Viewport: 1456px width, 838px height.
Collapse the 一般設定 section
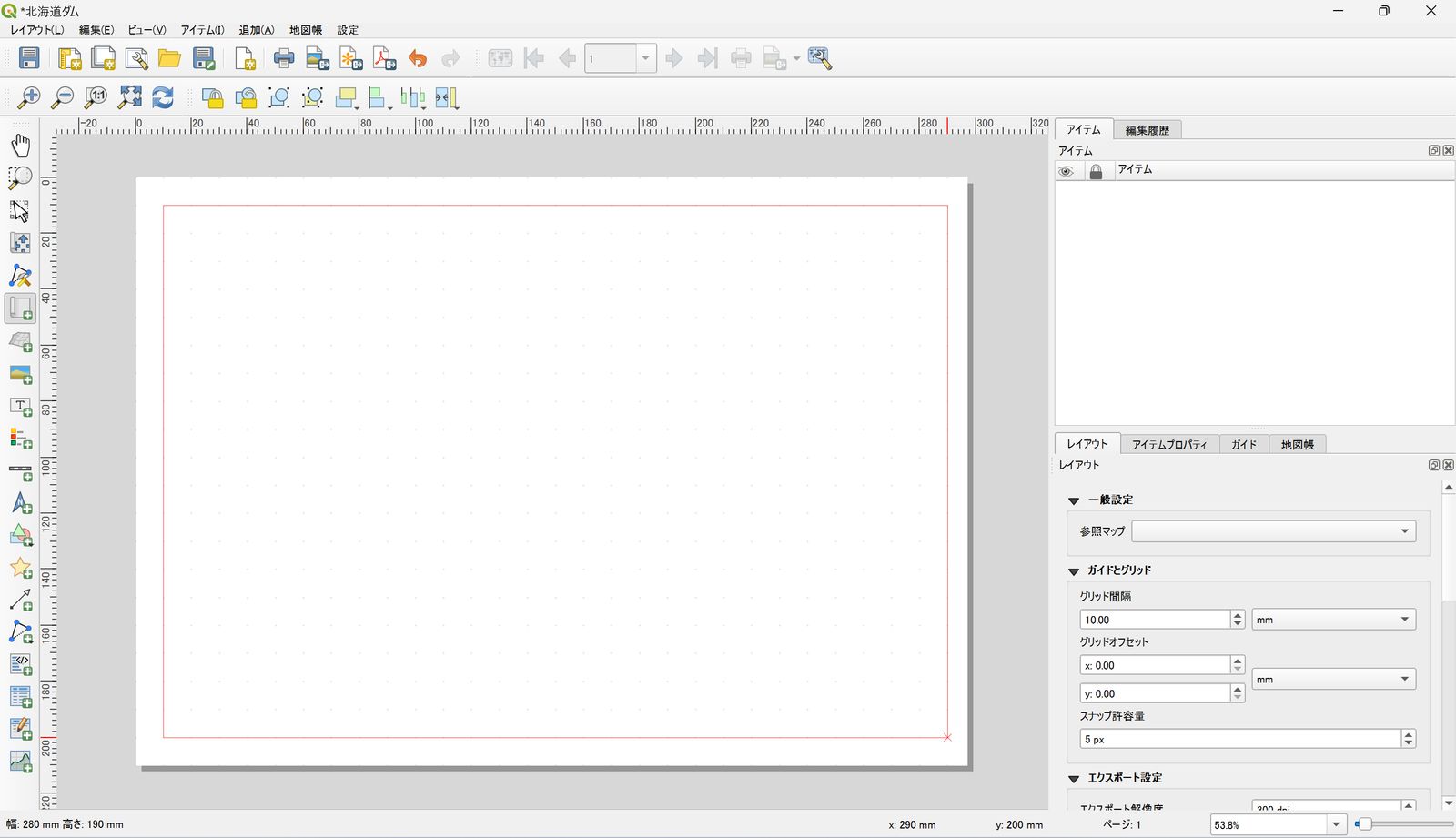pos(1074,500)
